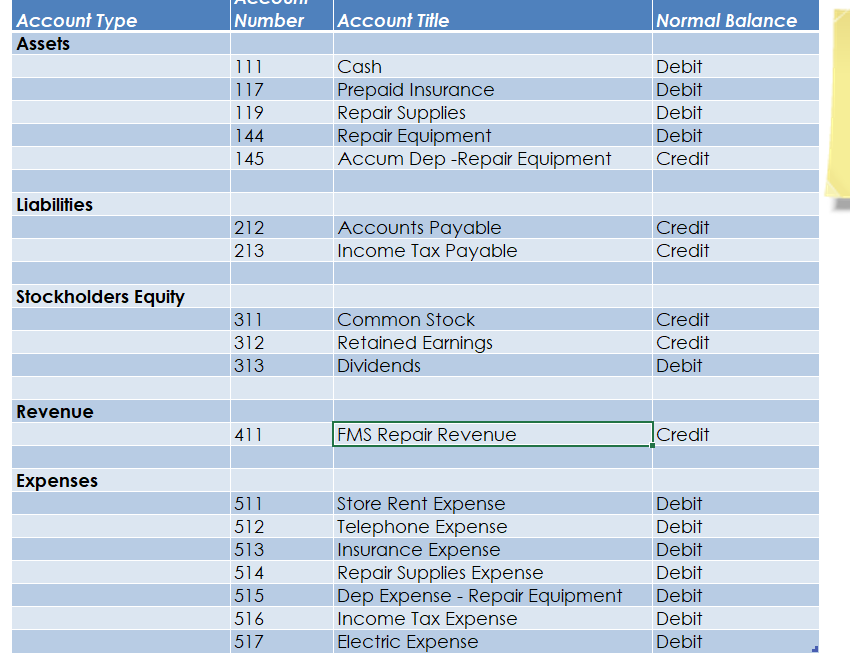The height and width of the screenshot is (671, 850).
Task: Select the Common Stock account title
Action: [405, 319]
